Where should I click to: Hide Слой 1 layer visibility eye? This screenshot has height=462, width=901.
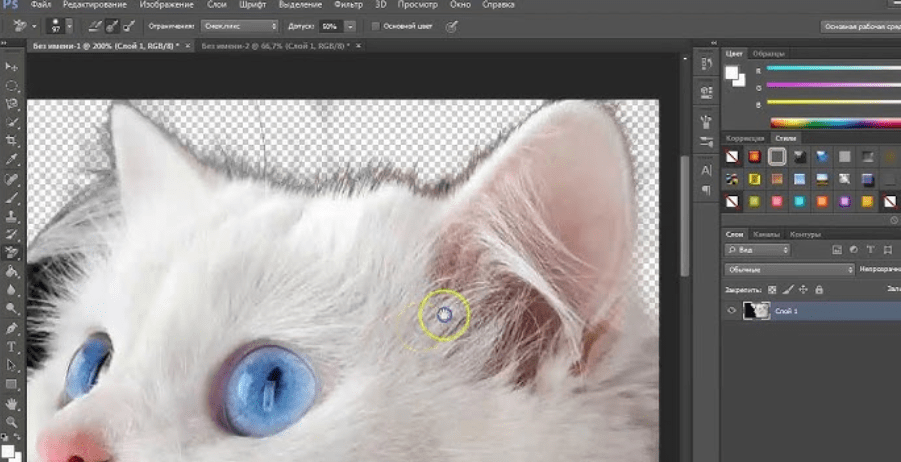[x=731, y=311]
